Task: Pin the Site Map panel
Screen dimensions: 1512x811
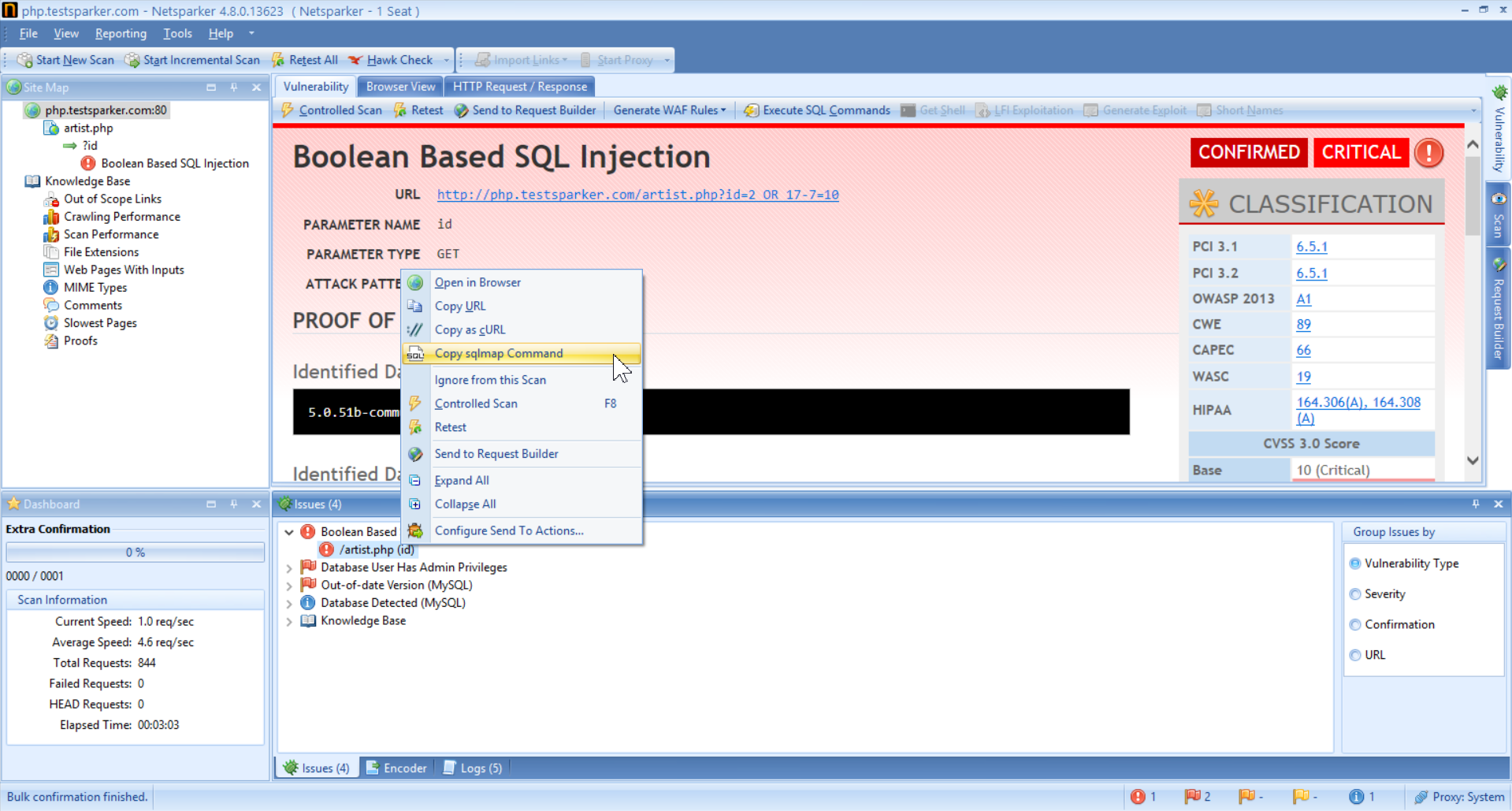Action: [233, 87]
